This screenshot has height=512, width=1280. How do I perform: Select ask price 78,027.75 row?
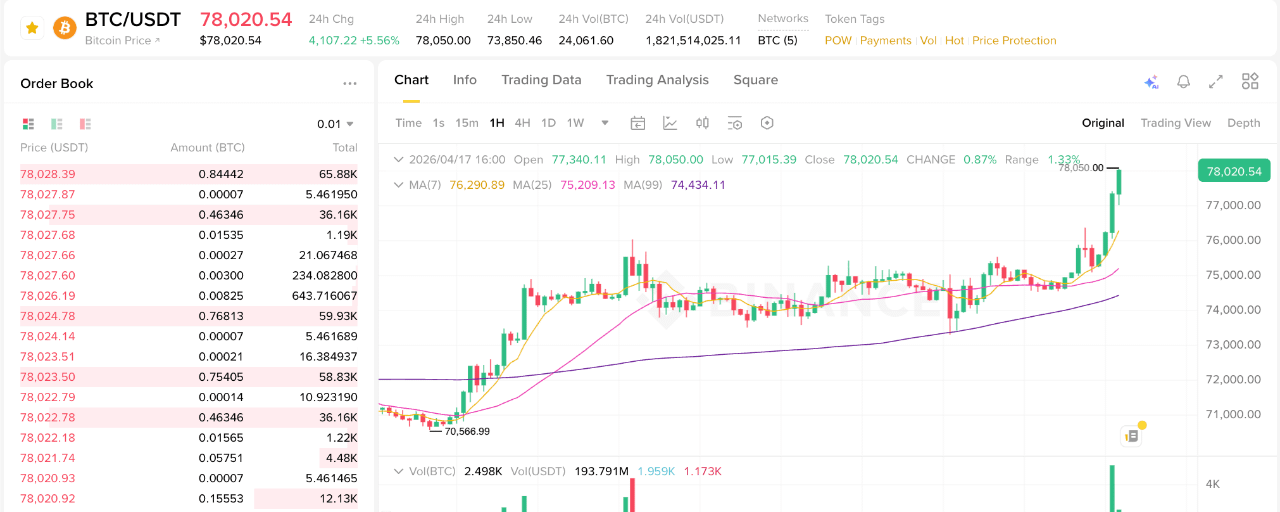tap(189, 215)
